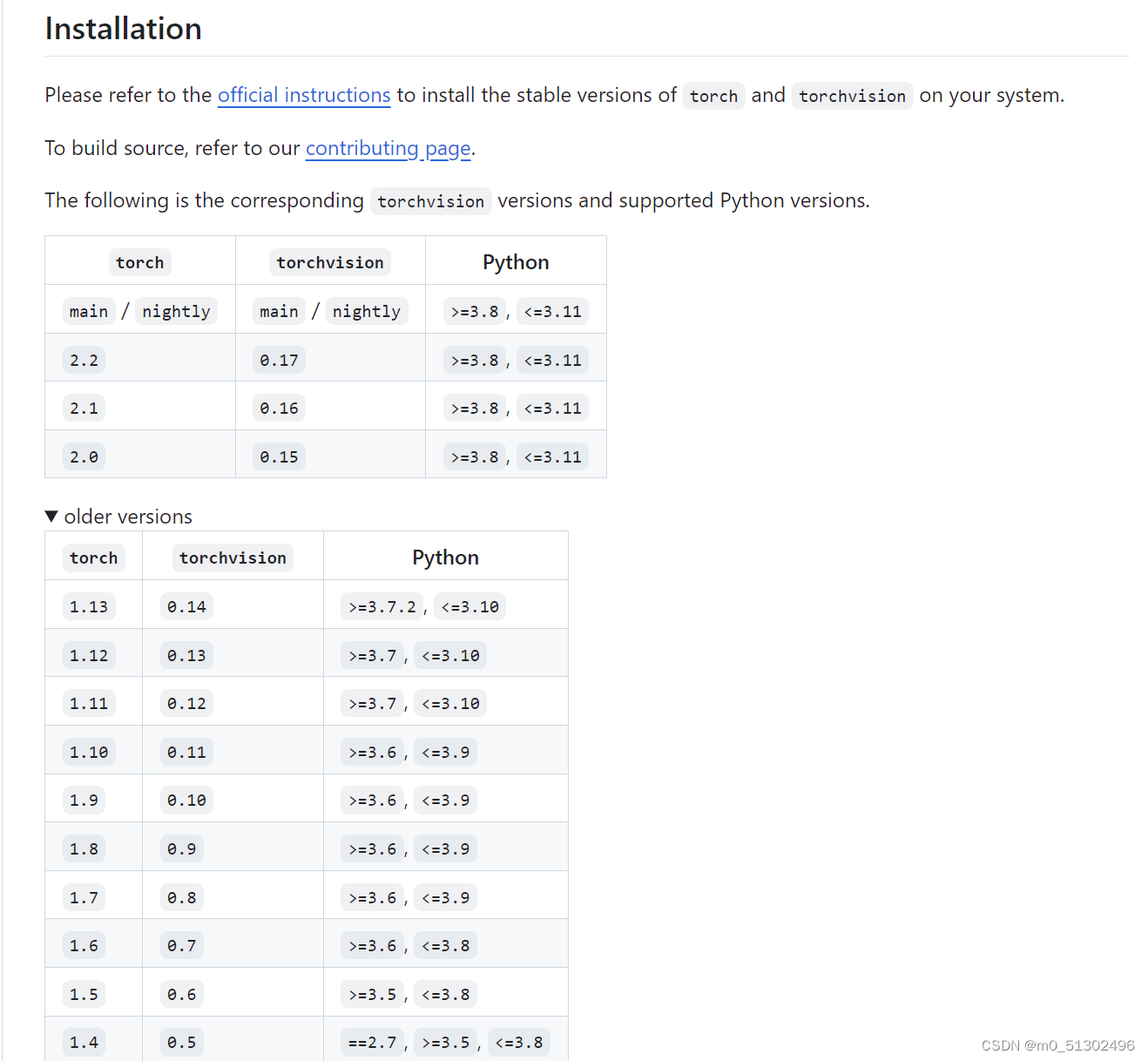Click torch header in top table
This screenshot has height=1061, width=1148.
click(139, 262)
